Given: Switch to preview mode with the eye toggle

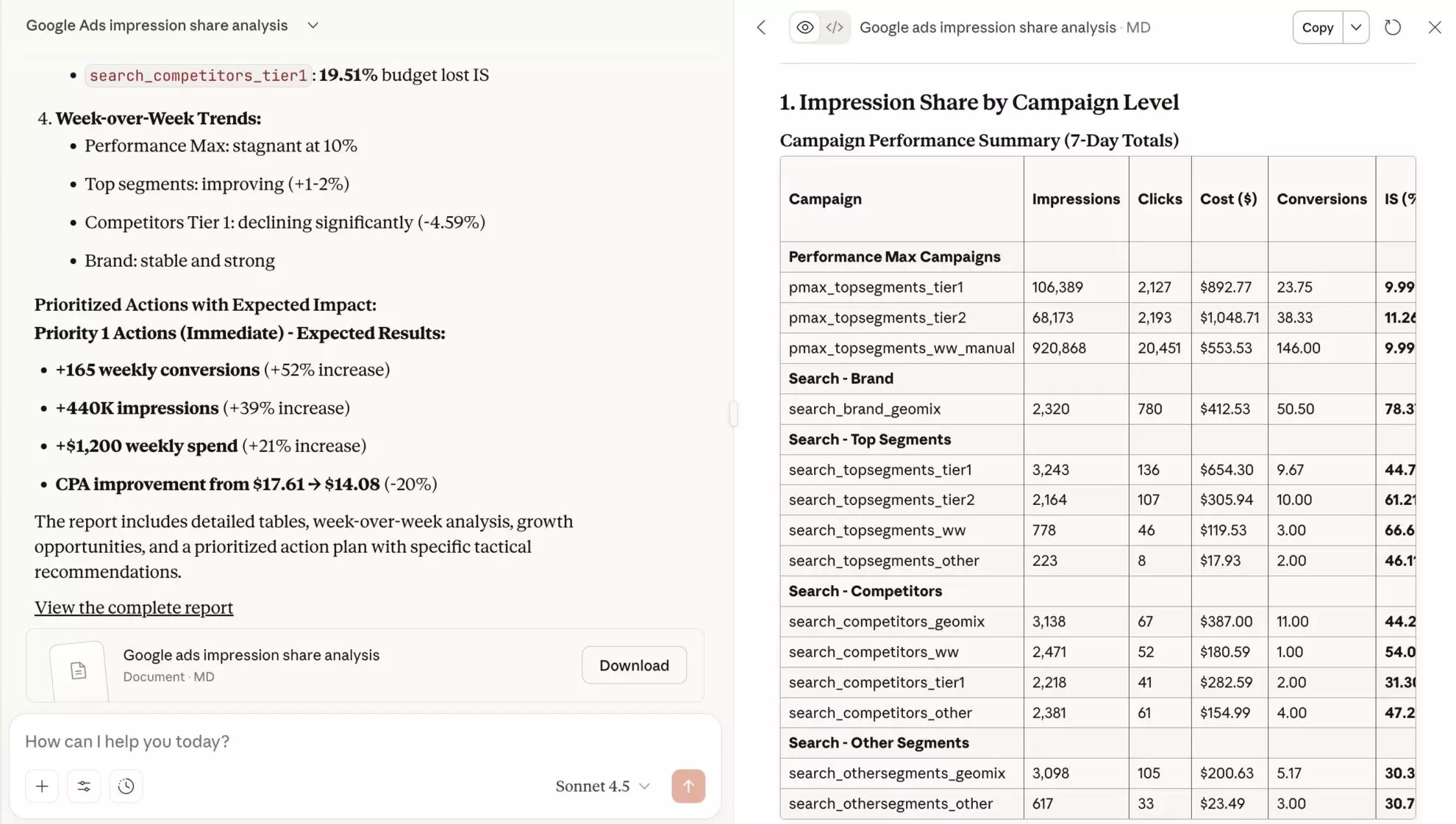Looking at the screenshot, I should 804,27.
